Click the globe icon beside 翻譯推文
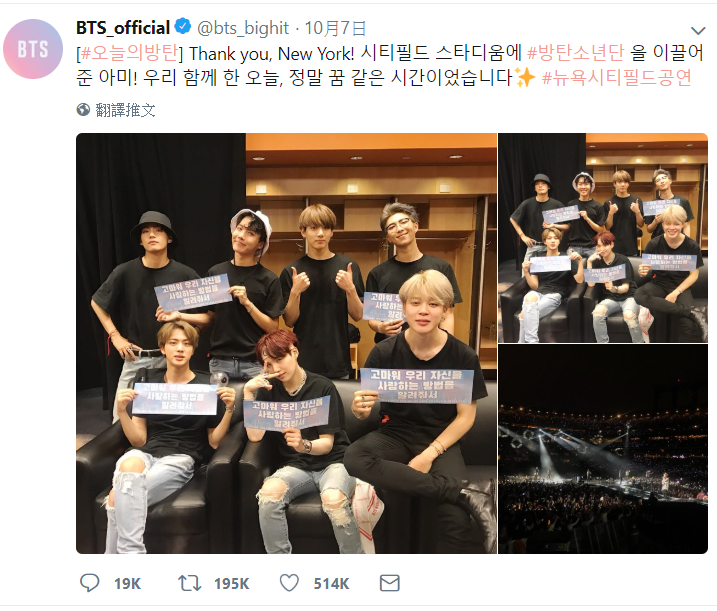 coord(83,110)
